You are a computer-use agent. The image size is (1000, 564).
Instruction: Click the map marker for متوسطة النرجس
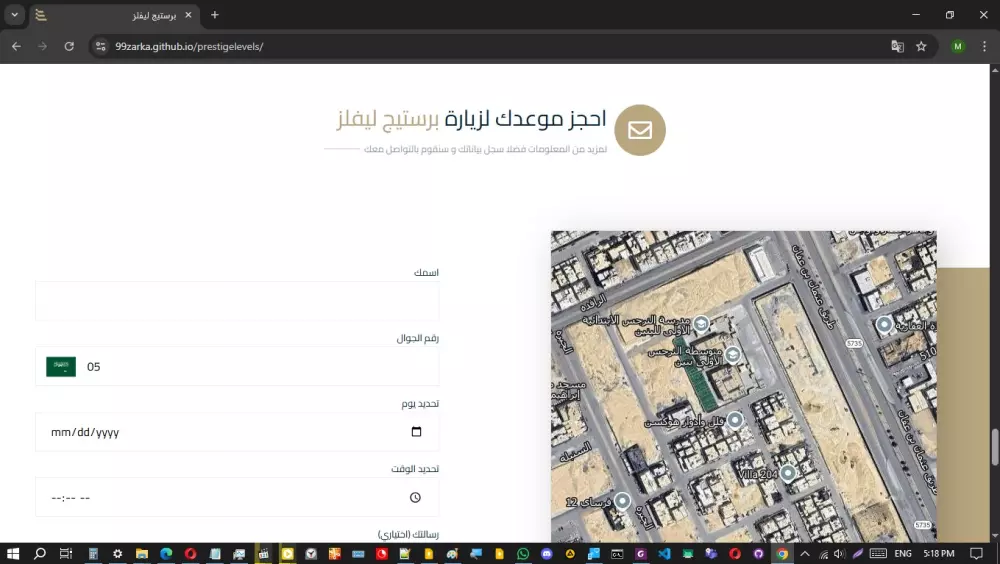732,354
